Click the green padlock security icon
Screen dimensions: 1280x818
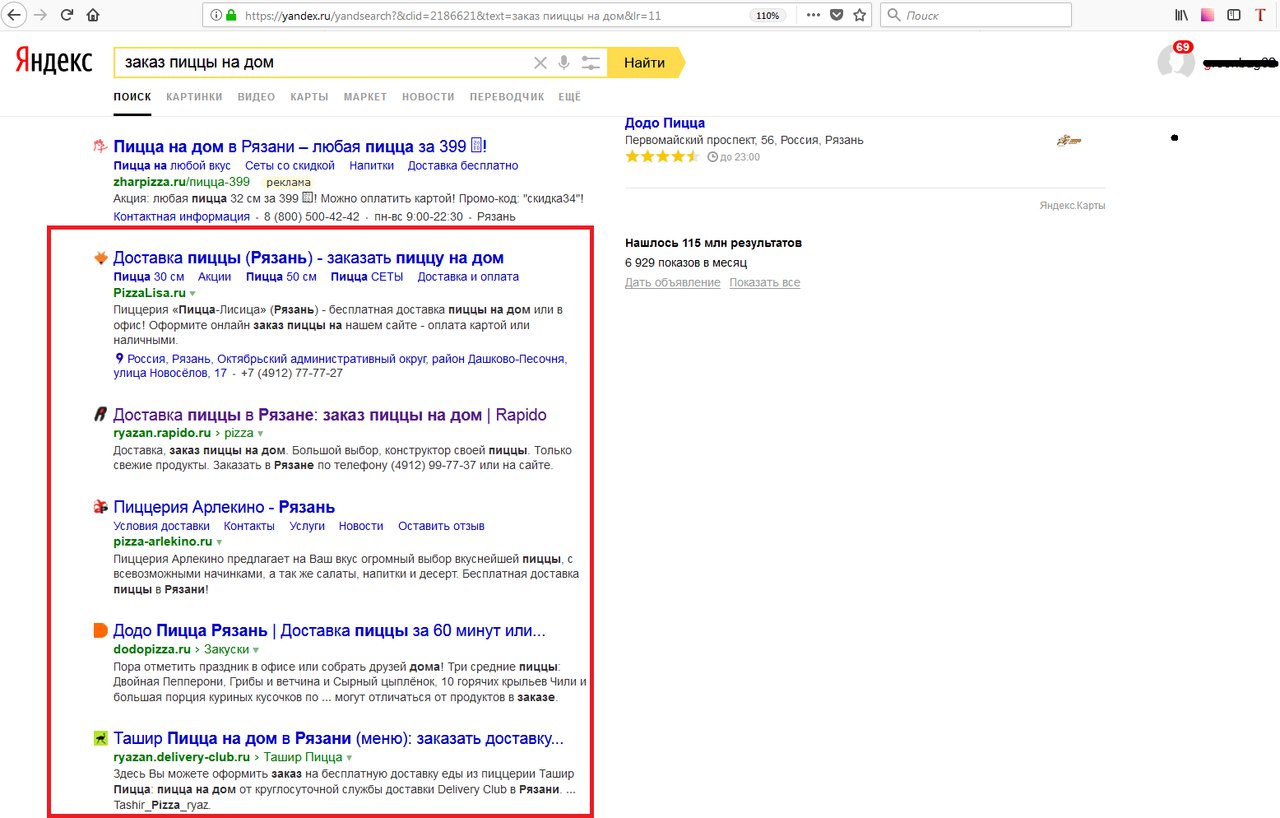click(231, 16)
